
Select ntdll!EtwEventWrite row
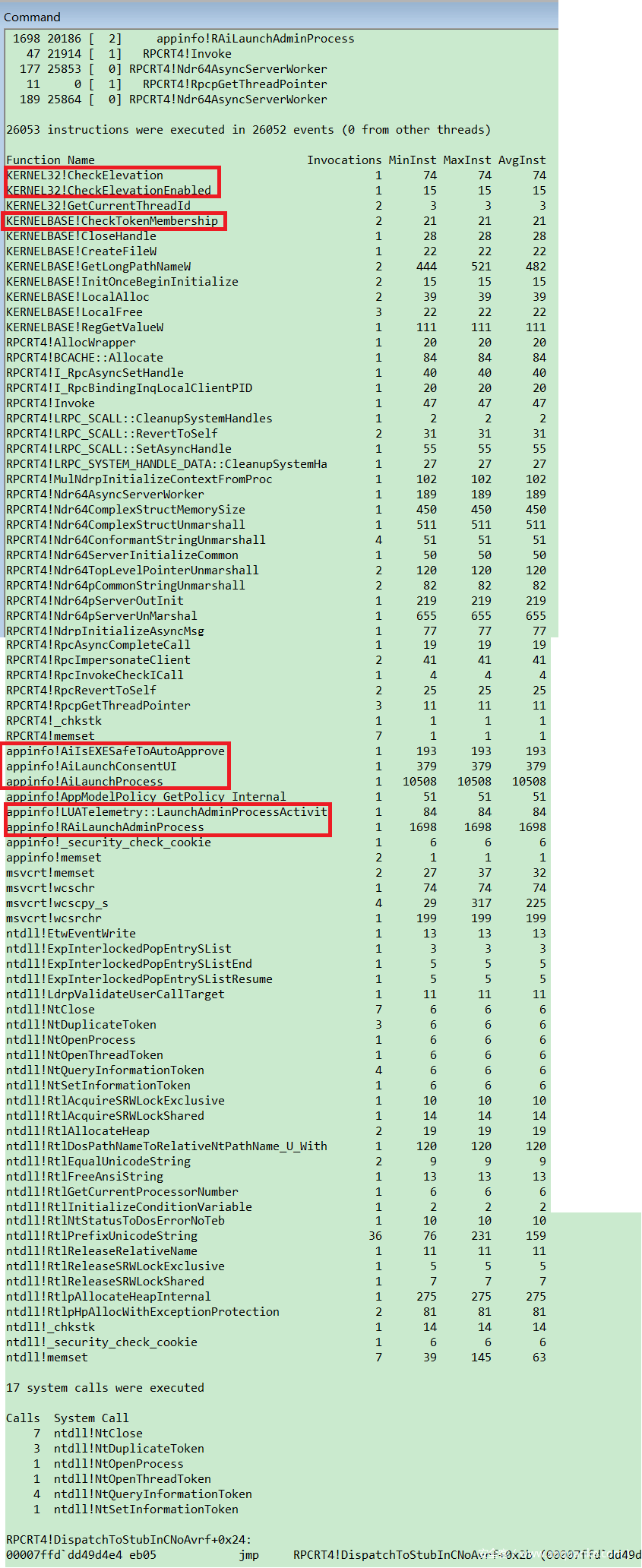tap(276, 933)
